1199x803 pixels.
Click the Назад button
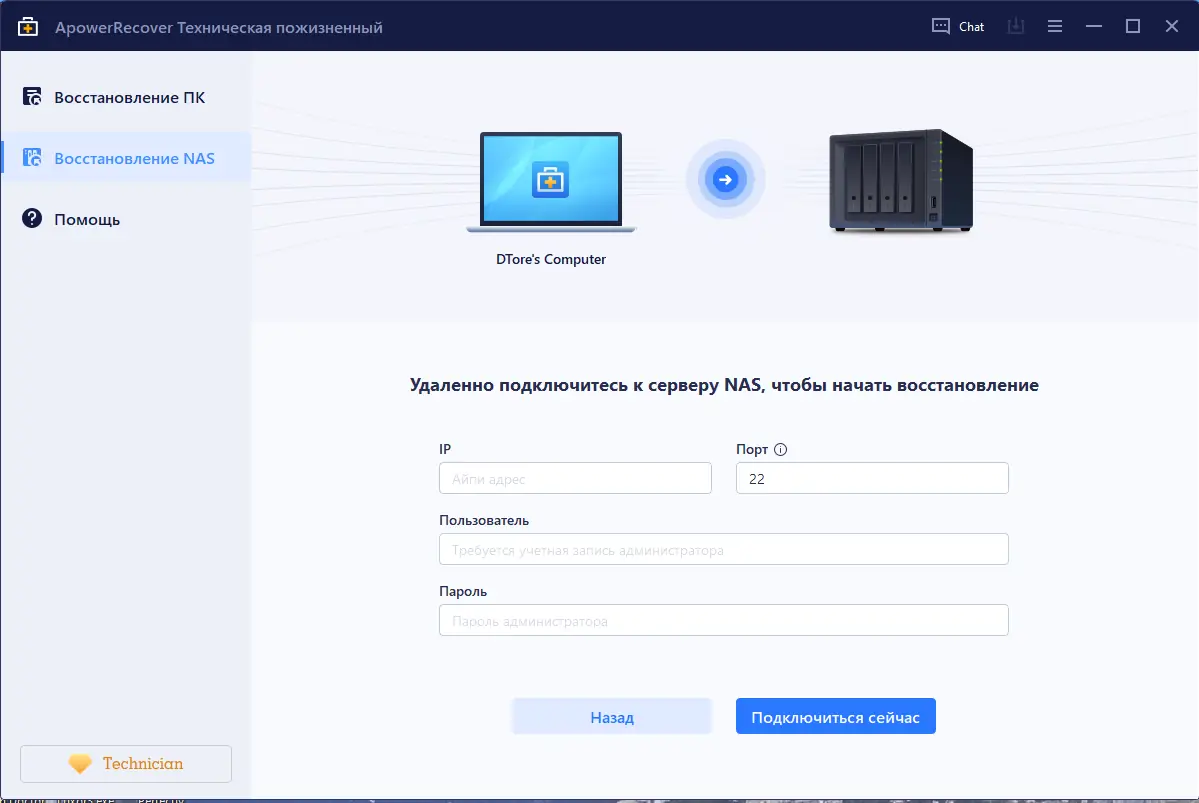(x=611, y=716)
